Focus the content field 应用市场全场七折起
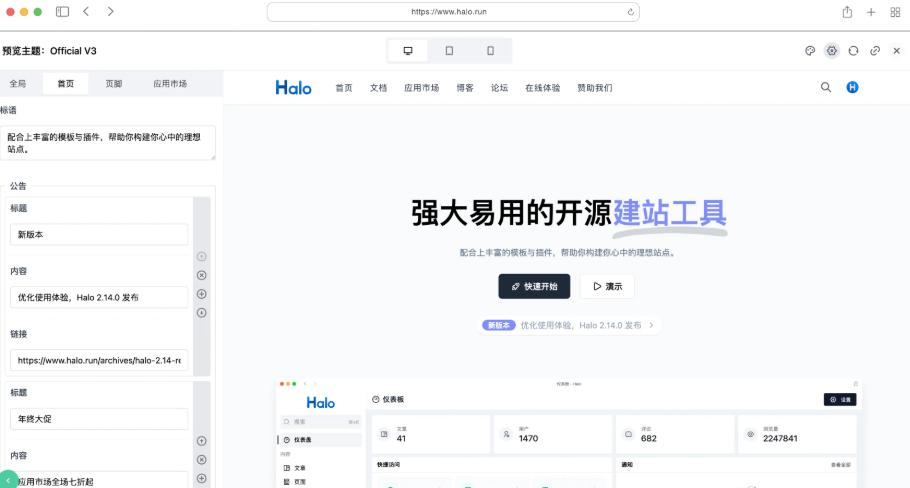The height and width of the screenshot is (488, 910). point(99,480)
